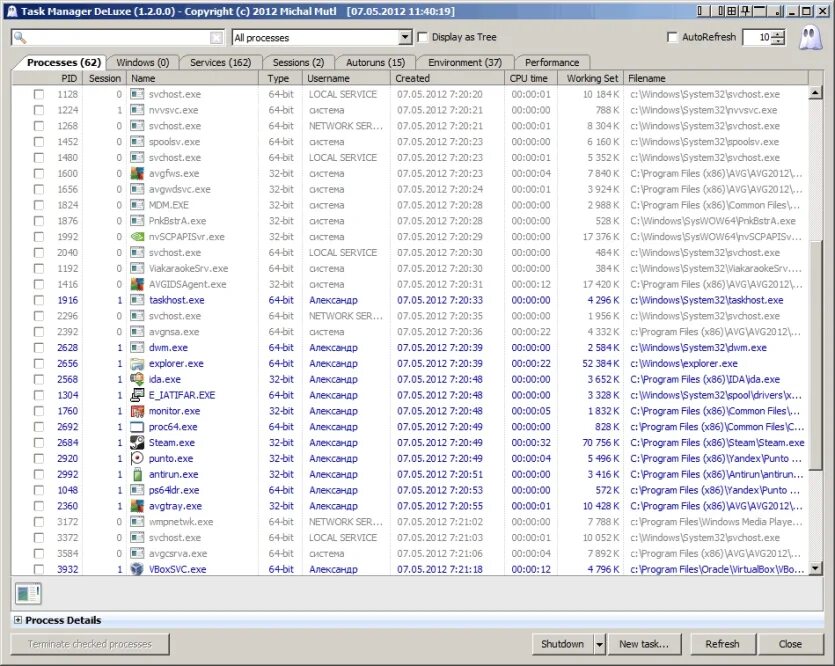Image resolution: width=835 pixels, height=666 pixels.
Task: Check the box for Steam.exe
Action: coord(38,442)
